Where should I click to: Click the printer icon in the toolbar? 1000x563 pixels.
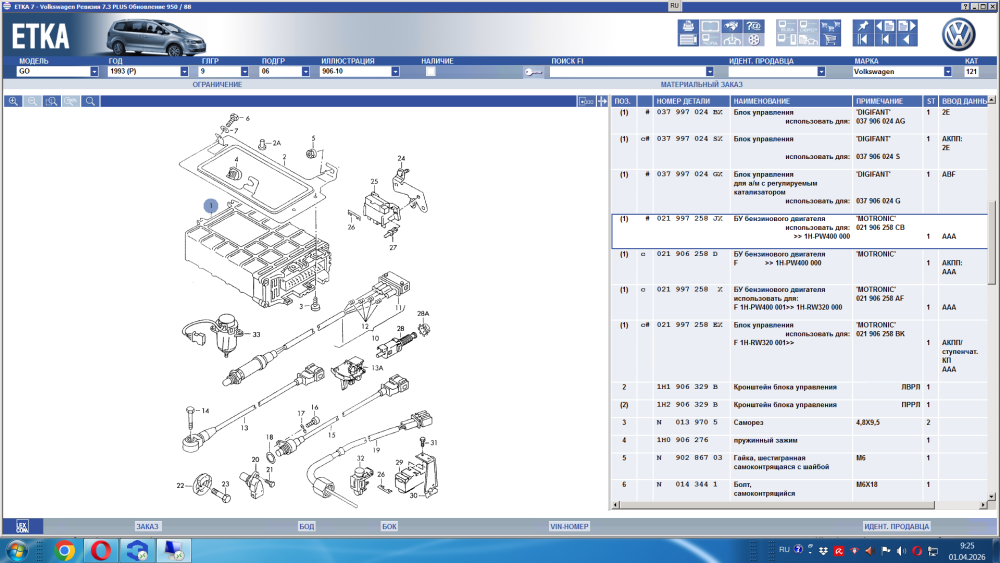pyautogui.click(x=688, y=26)
